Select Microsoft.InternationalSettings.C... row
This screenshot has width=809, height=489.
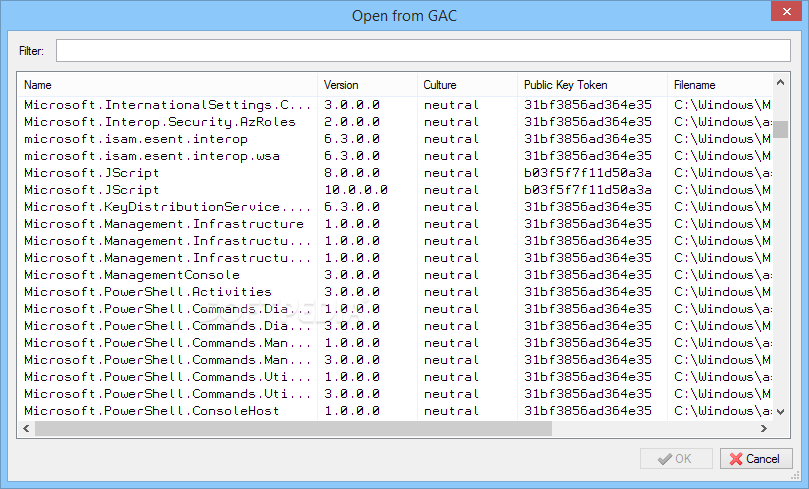point(396,105)
